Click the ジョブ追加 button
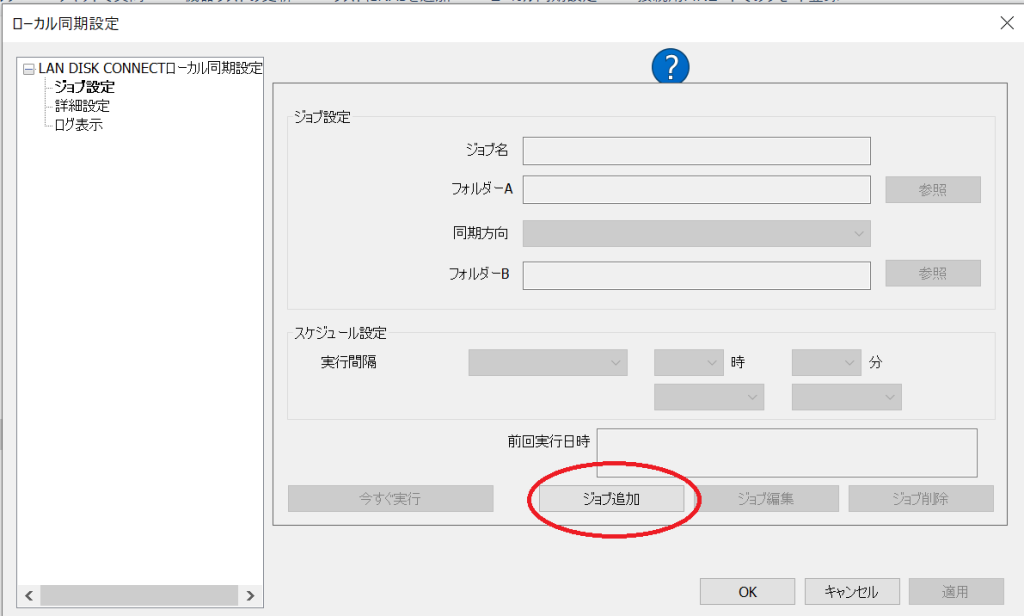This screenshot has width=1024, height=616. [x=611, y=498]
